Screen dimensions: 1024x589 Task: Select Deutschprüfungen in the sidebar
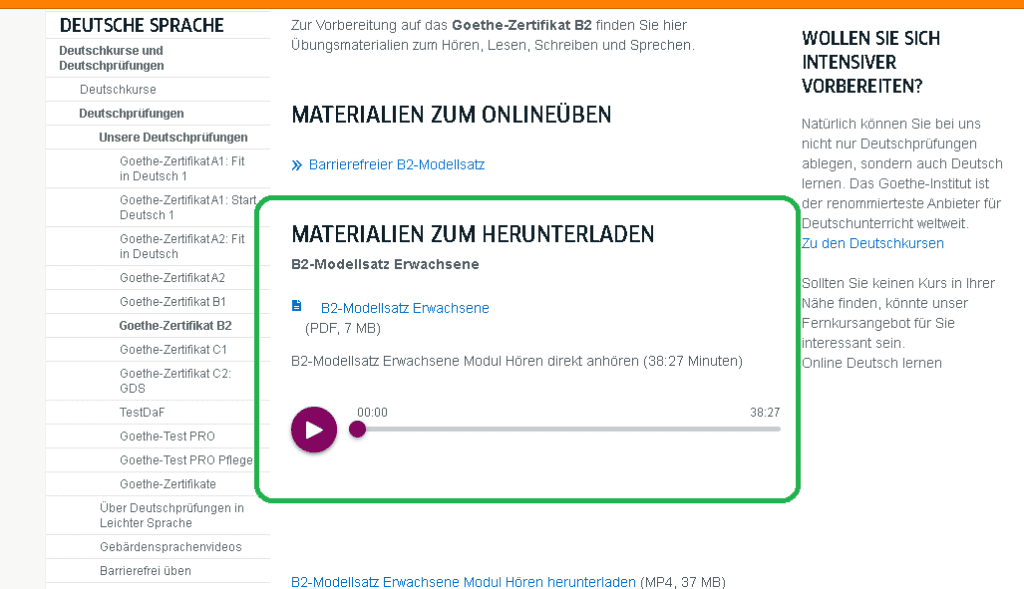click(x=131, y=114)
